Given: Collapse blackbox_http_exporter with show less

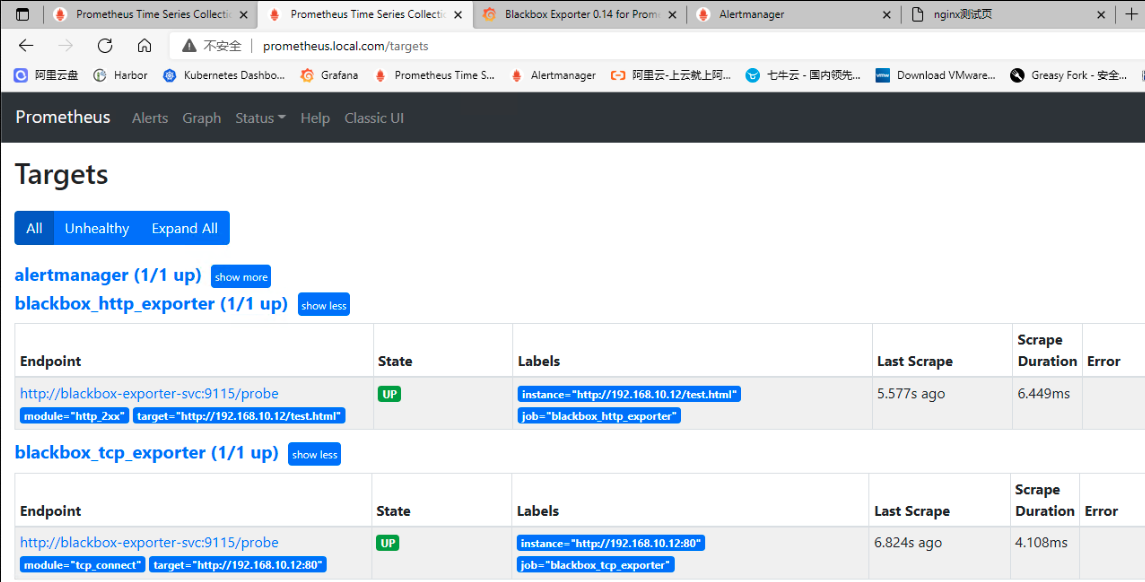Looking at the screenshot, I should click(323, 305).
